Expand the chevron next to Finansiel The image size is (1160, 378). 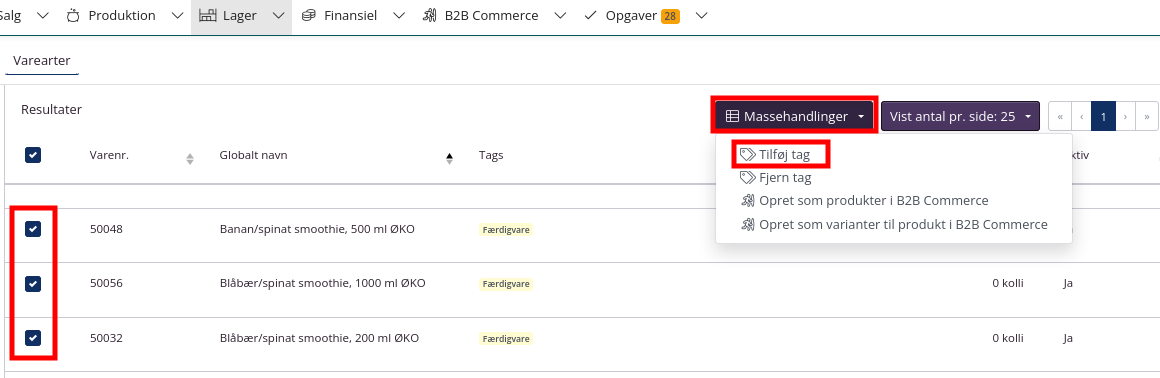pyautogui.click(x=399, y=16)
